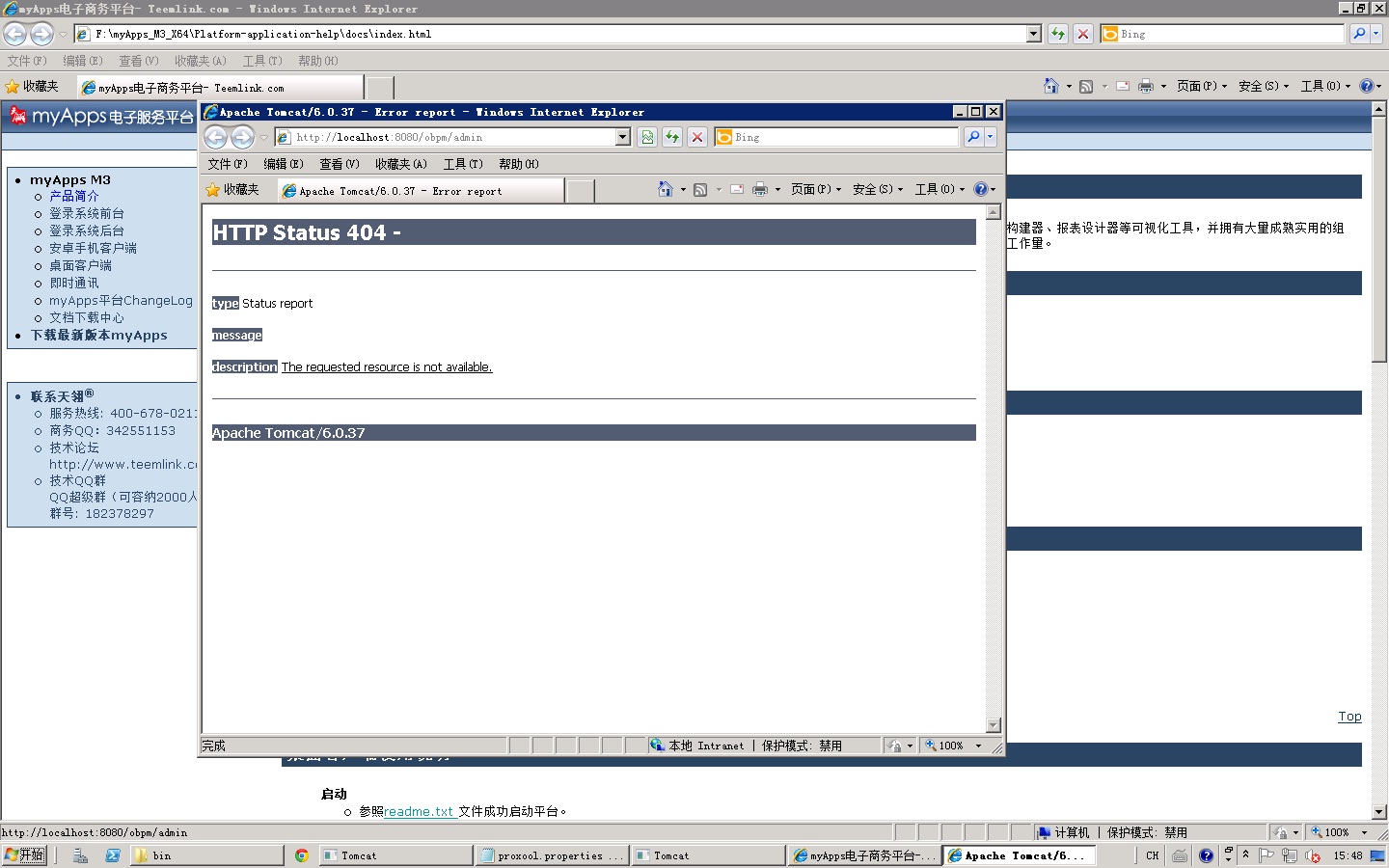The width and height of the screenshot is (1389, 868).
Task: Open the 开始 Start button
Action: coord(24,855)
